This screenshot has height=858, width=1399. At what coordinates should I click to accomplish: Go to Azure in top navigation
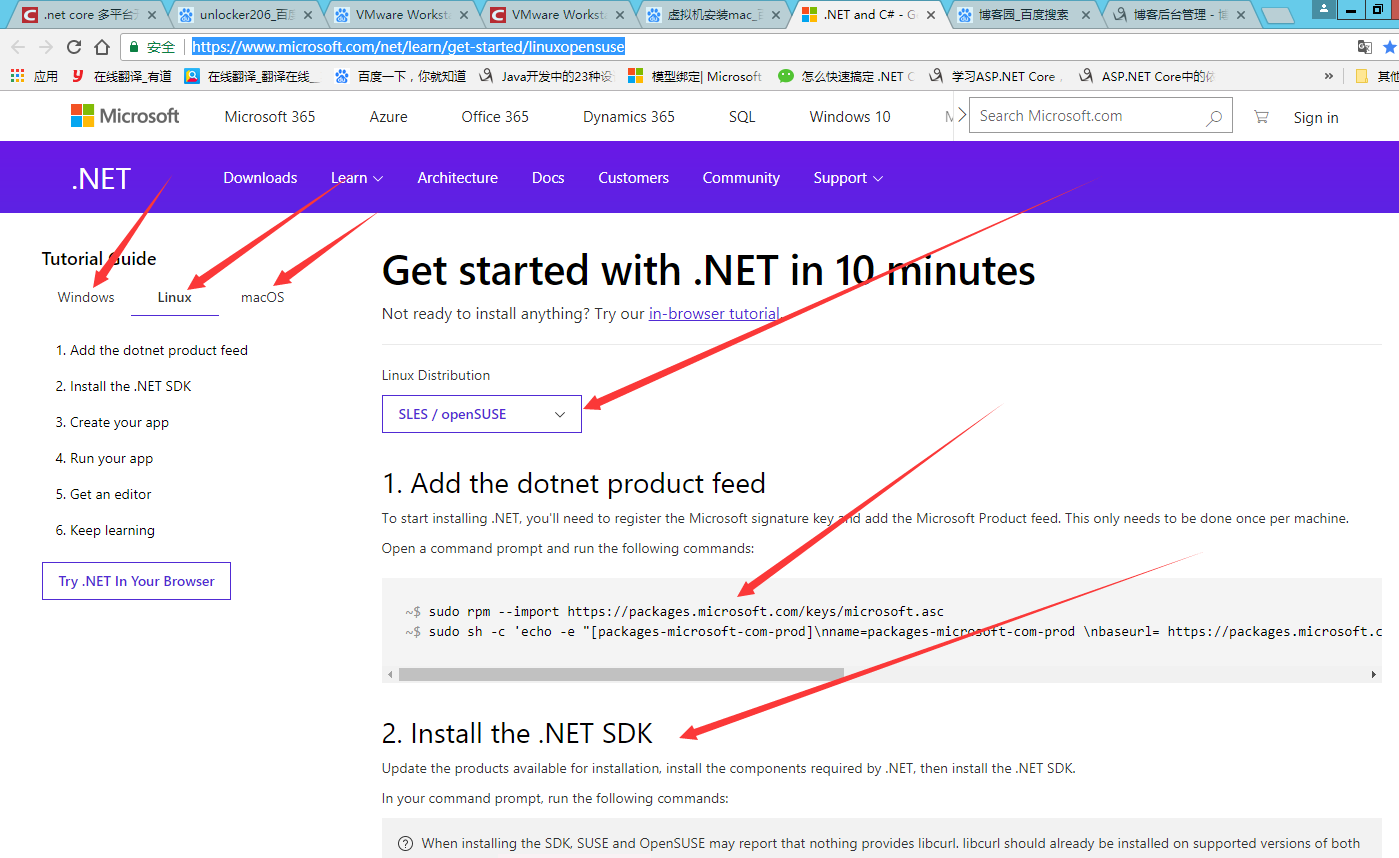click(x=389, y=117)
